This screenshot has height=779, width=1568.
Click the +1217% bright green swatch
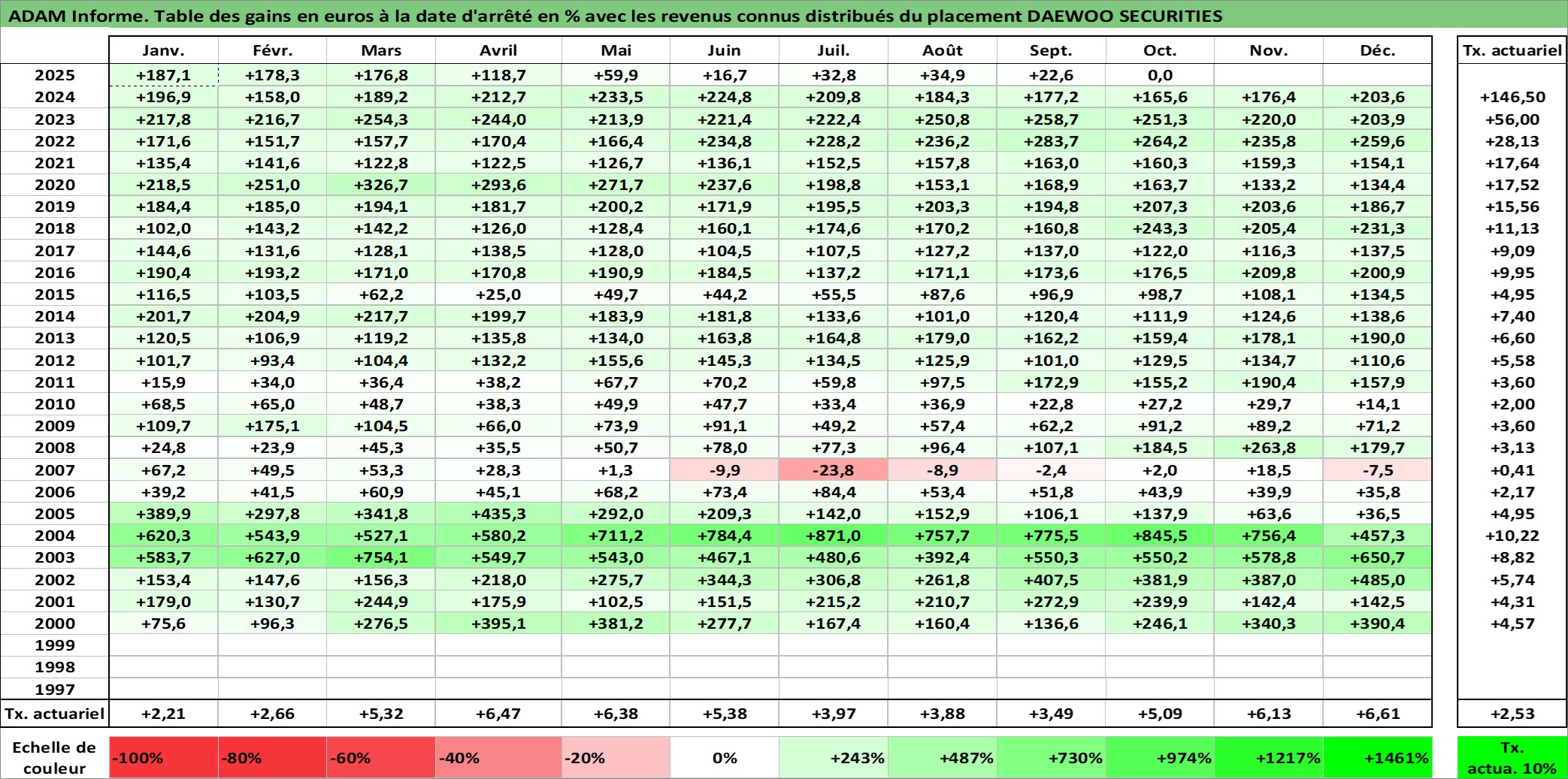point(1269,757)
